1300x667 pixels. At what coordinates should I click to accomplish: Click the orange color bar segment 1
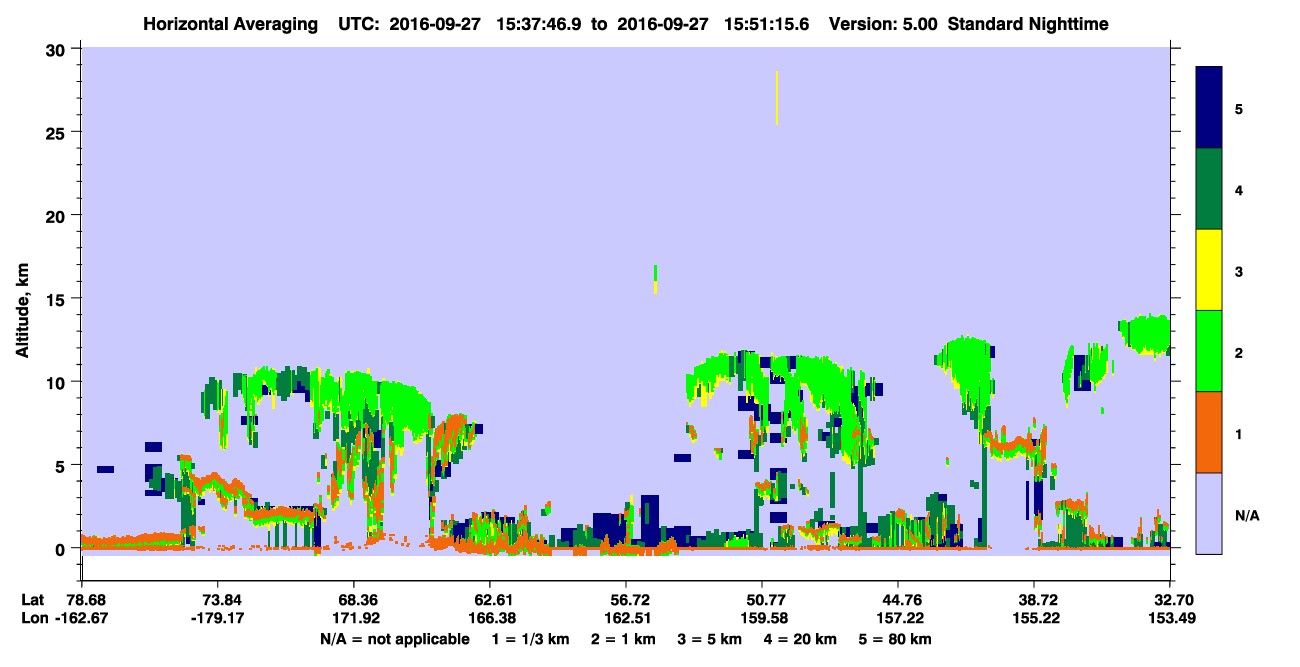tap(1209, 432)
